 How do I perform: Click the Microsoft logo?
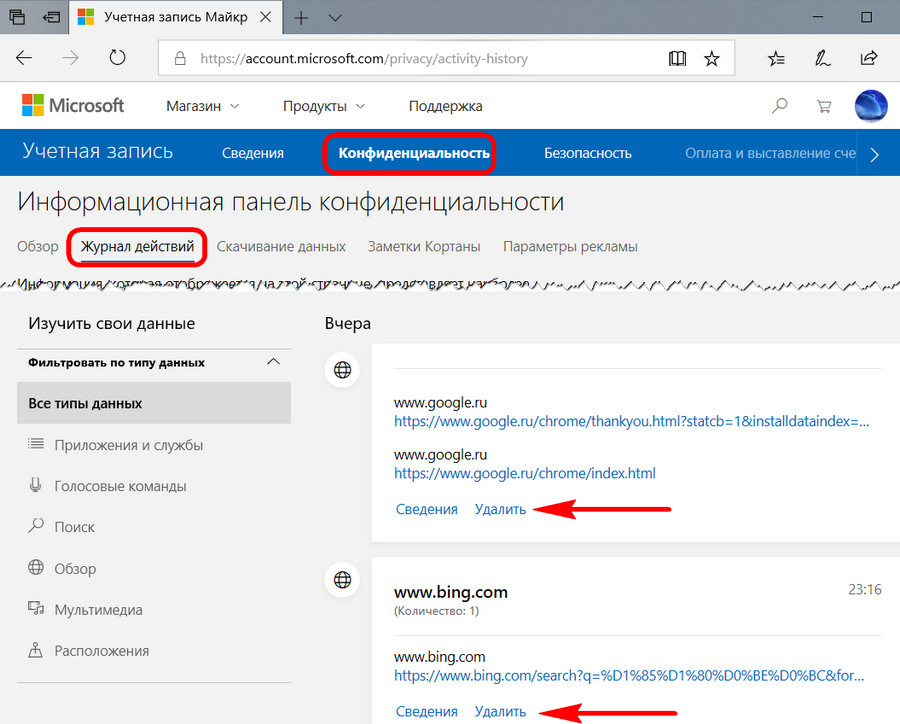pos(73,106)
